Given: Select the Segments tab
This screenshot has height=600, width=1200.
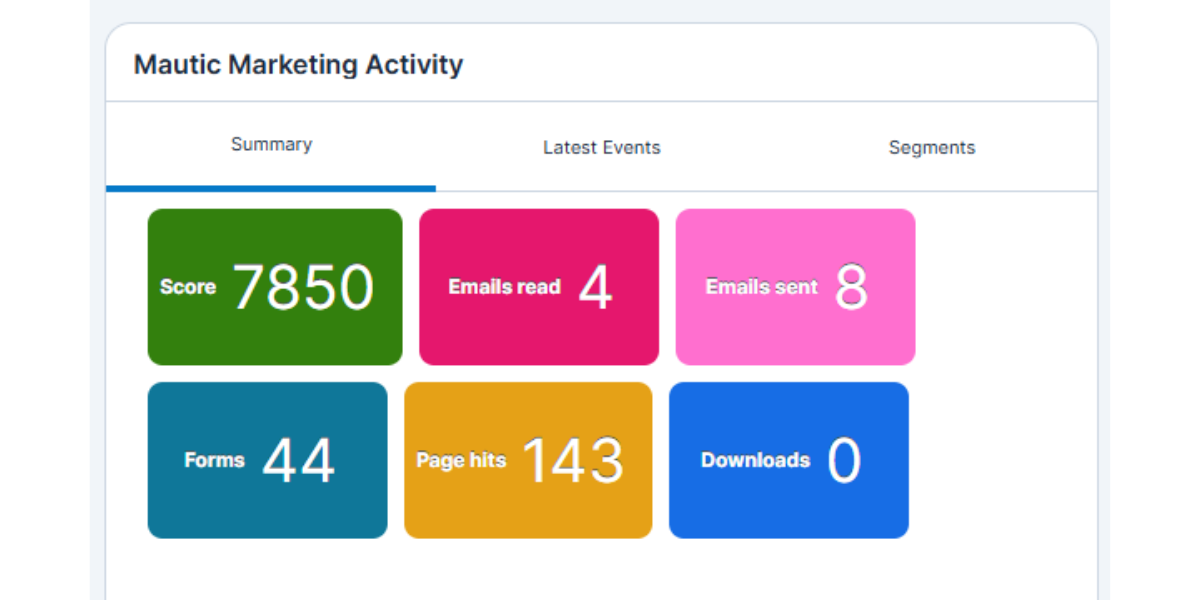Looking at the screenshot, I should [x=931, y=148].
